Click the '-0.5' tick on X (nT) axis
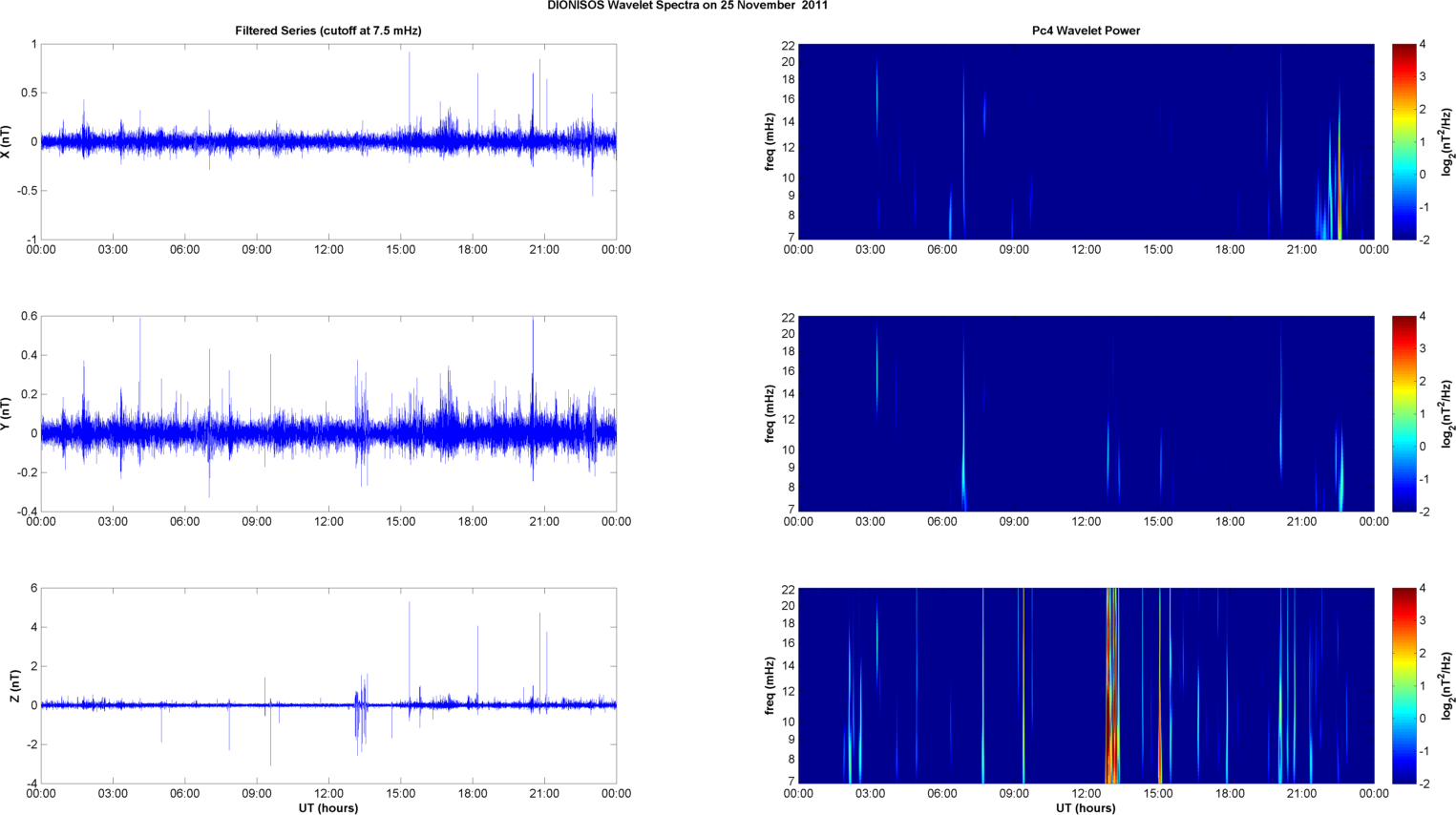The height and width of the screenshot is (815, 1456). (27, 191)
